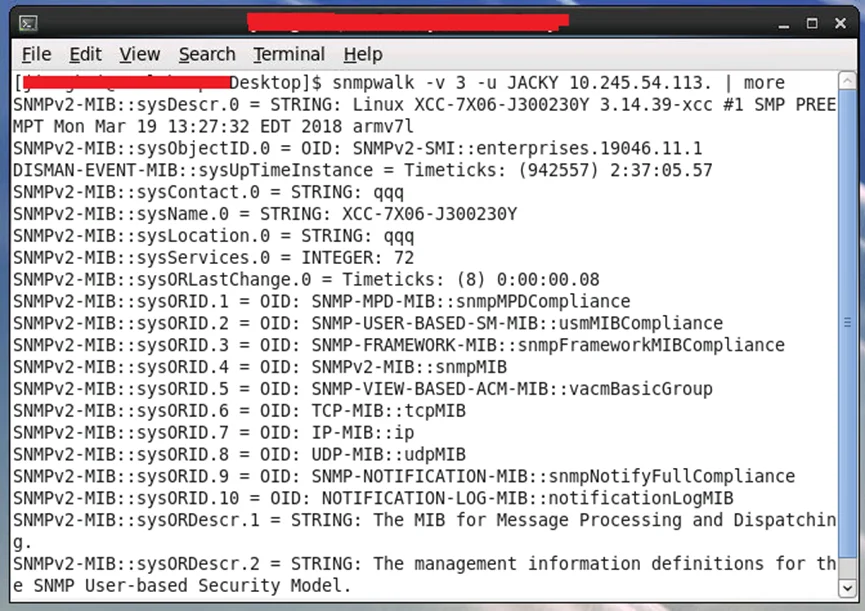Open the Edit menu
865x611 pixels.
[x=86, y=55]
